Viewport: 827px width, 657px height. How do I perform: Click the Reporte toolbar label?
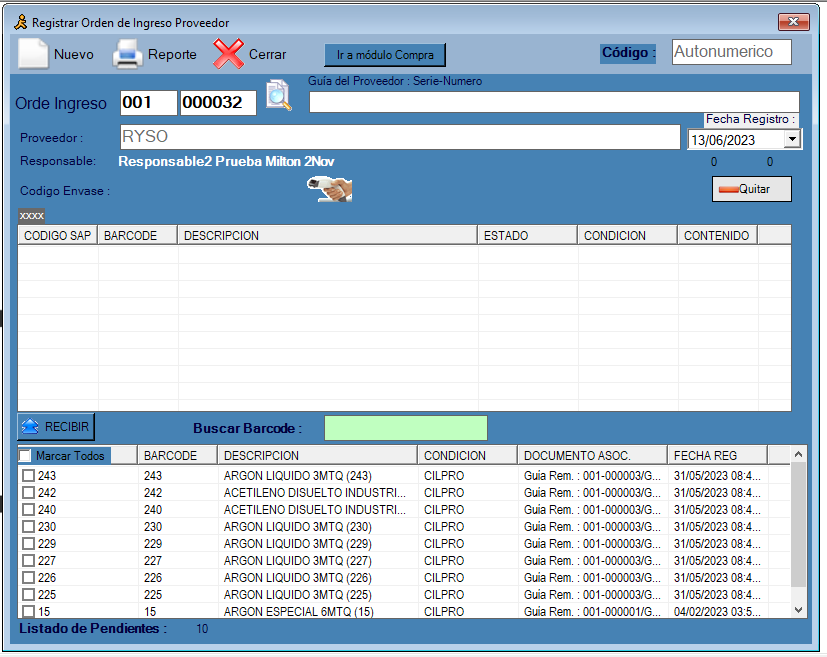[172, 54]
